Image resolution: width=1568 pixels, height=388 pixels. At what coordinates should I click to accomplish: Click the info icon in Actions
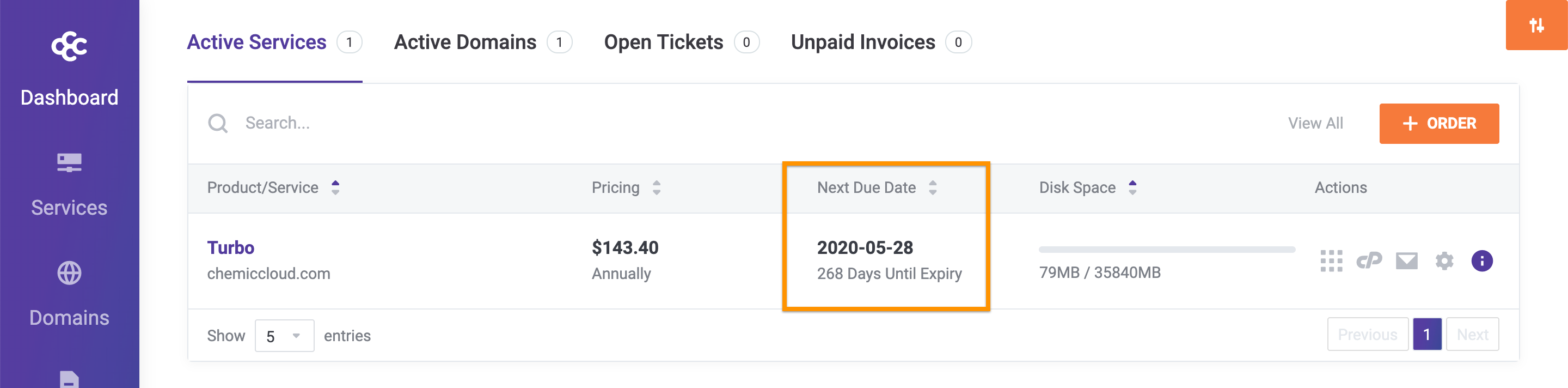(x=1481, y=262)
